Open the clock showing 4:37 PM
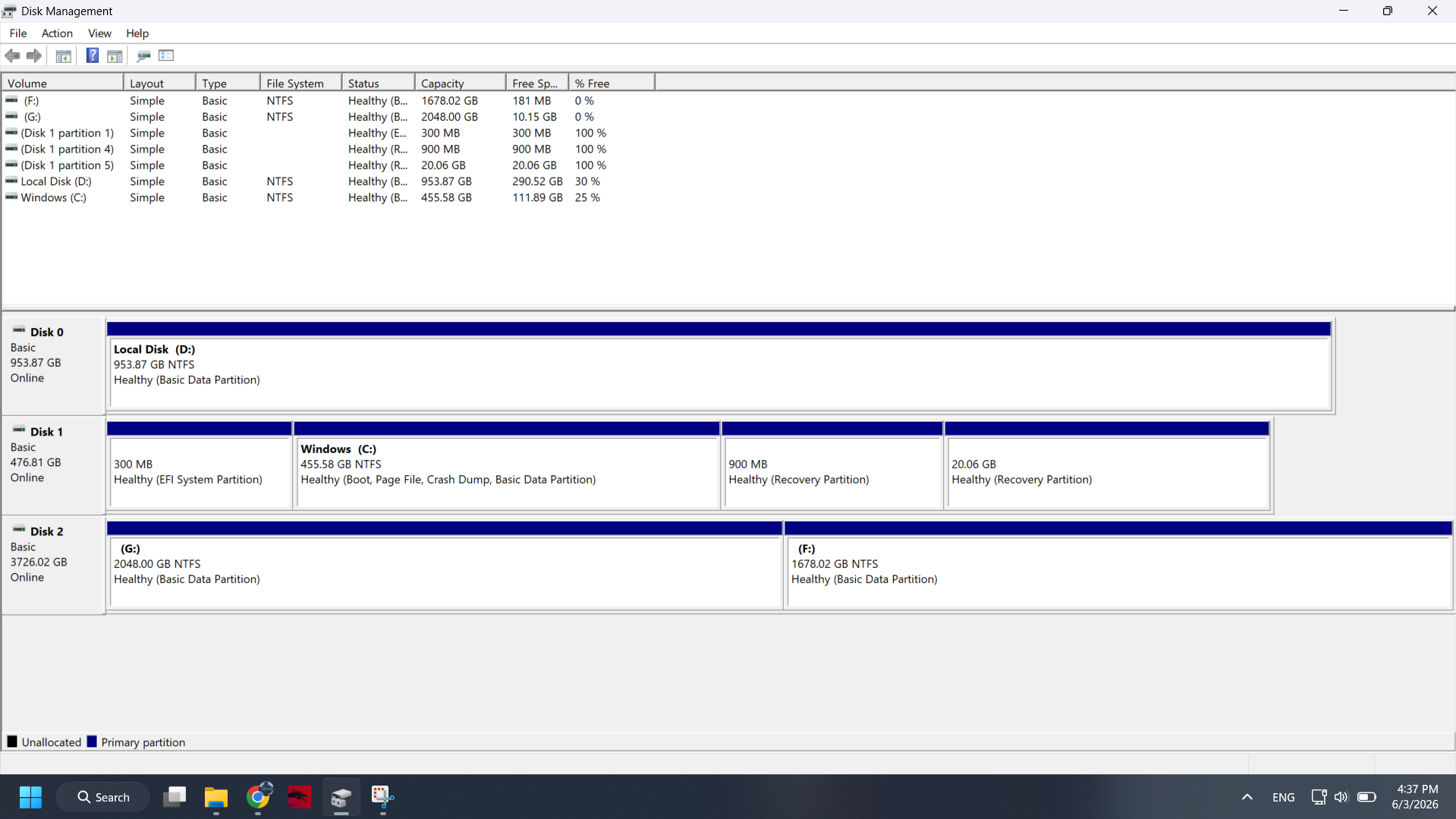Image resolution: width=1456 pixels, height=819 pixels. (x=1415, y=797)
